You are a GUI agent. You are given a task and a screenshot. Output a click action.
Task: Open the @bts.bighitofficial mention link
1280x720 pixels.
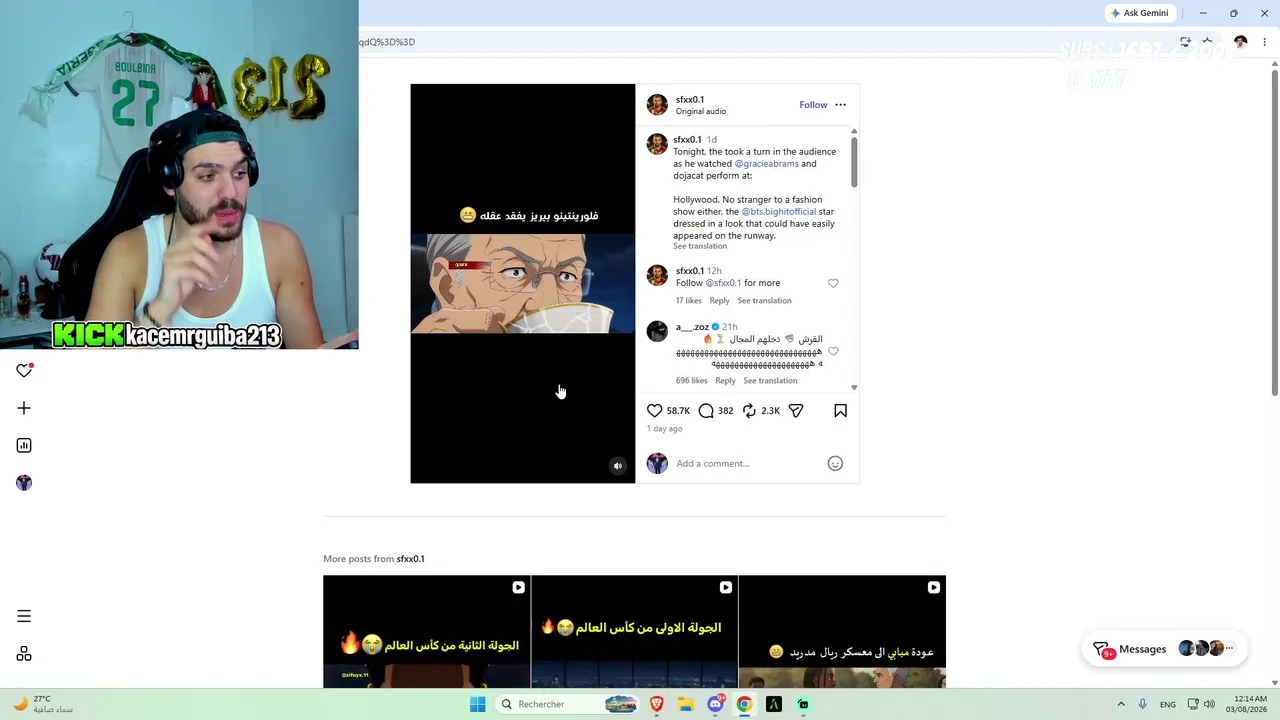(779, 212)
